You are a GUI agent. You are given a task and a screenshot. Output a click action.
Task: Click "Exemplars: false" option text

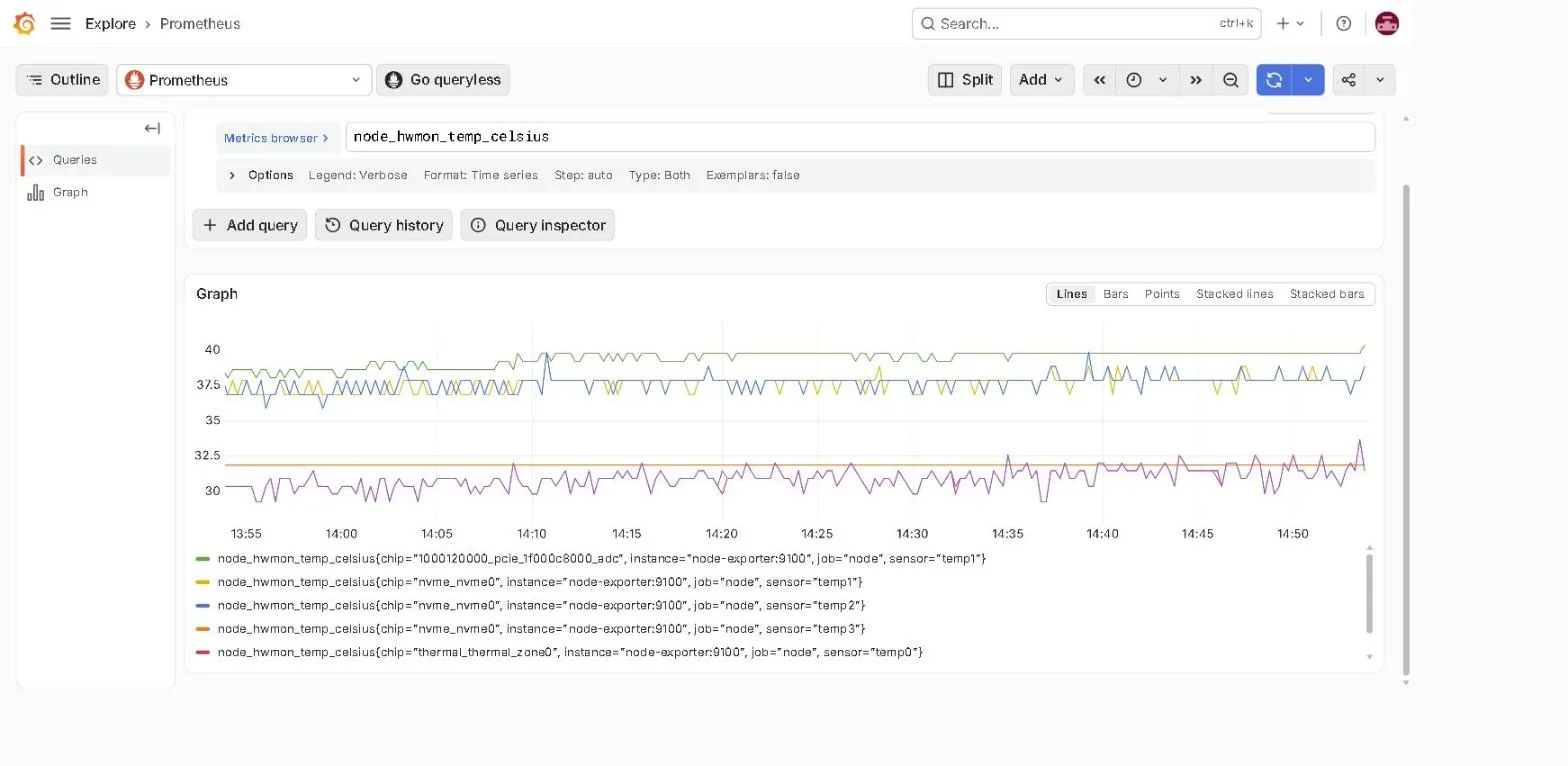point(753,175)
